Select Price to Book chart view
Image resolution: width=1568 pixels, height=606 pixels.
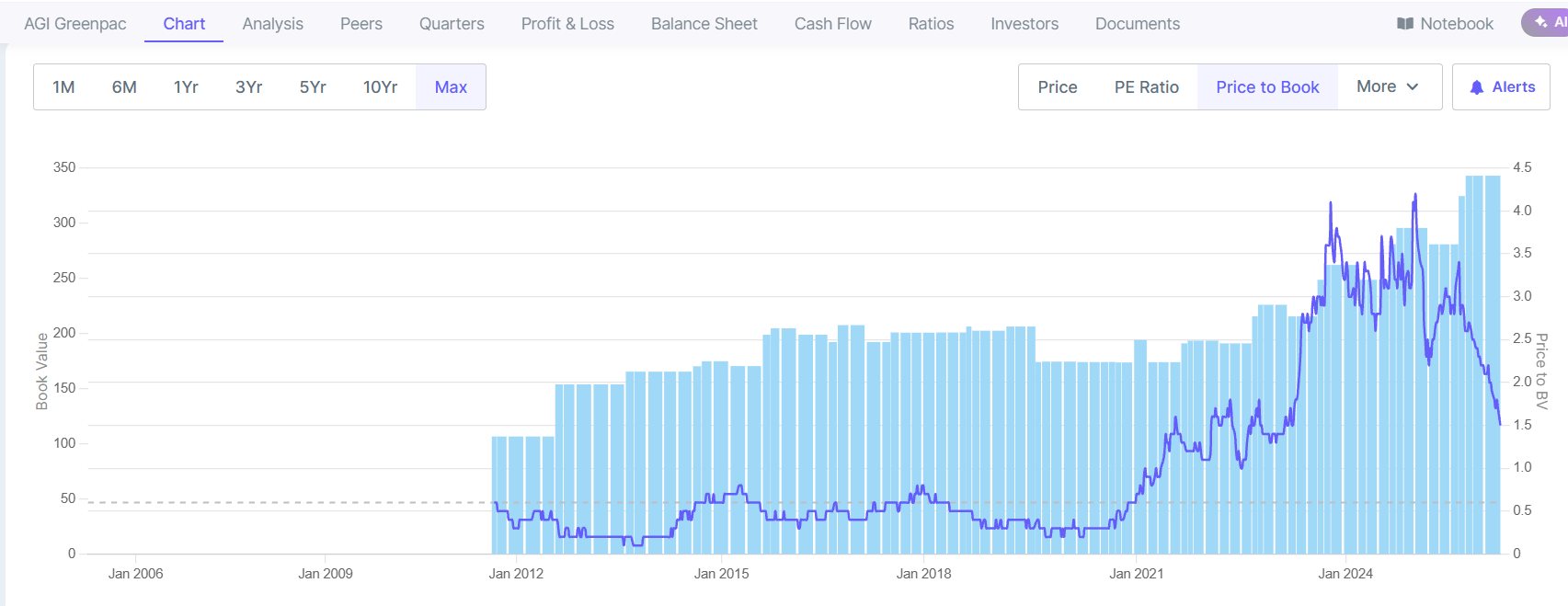1267,87
